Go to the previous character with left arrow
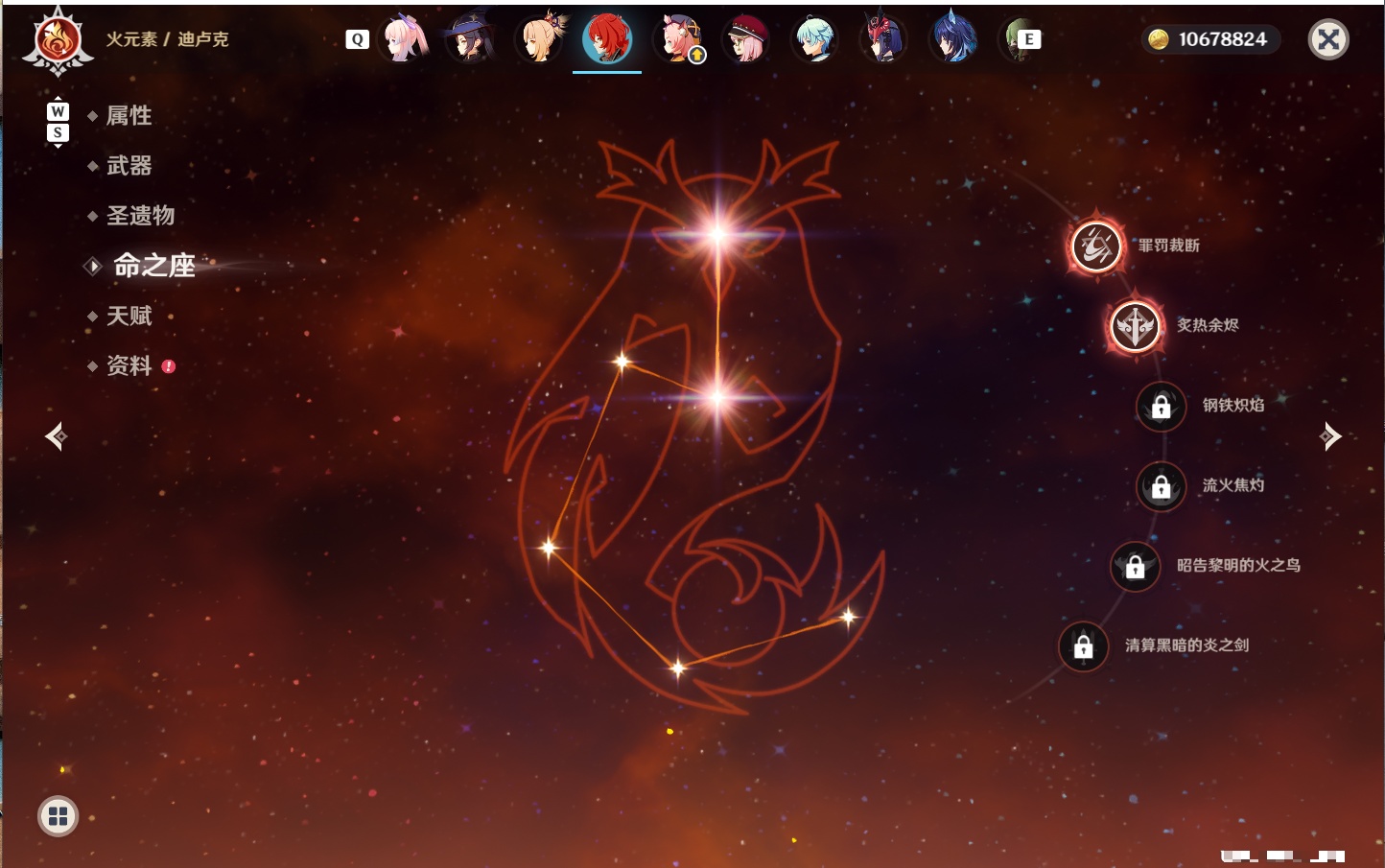 (x=56, y=436)
